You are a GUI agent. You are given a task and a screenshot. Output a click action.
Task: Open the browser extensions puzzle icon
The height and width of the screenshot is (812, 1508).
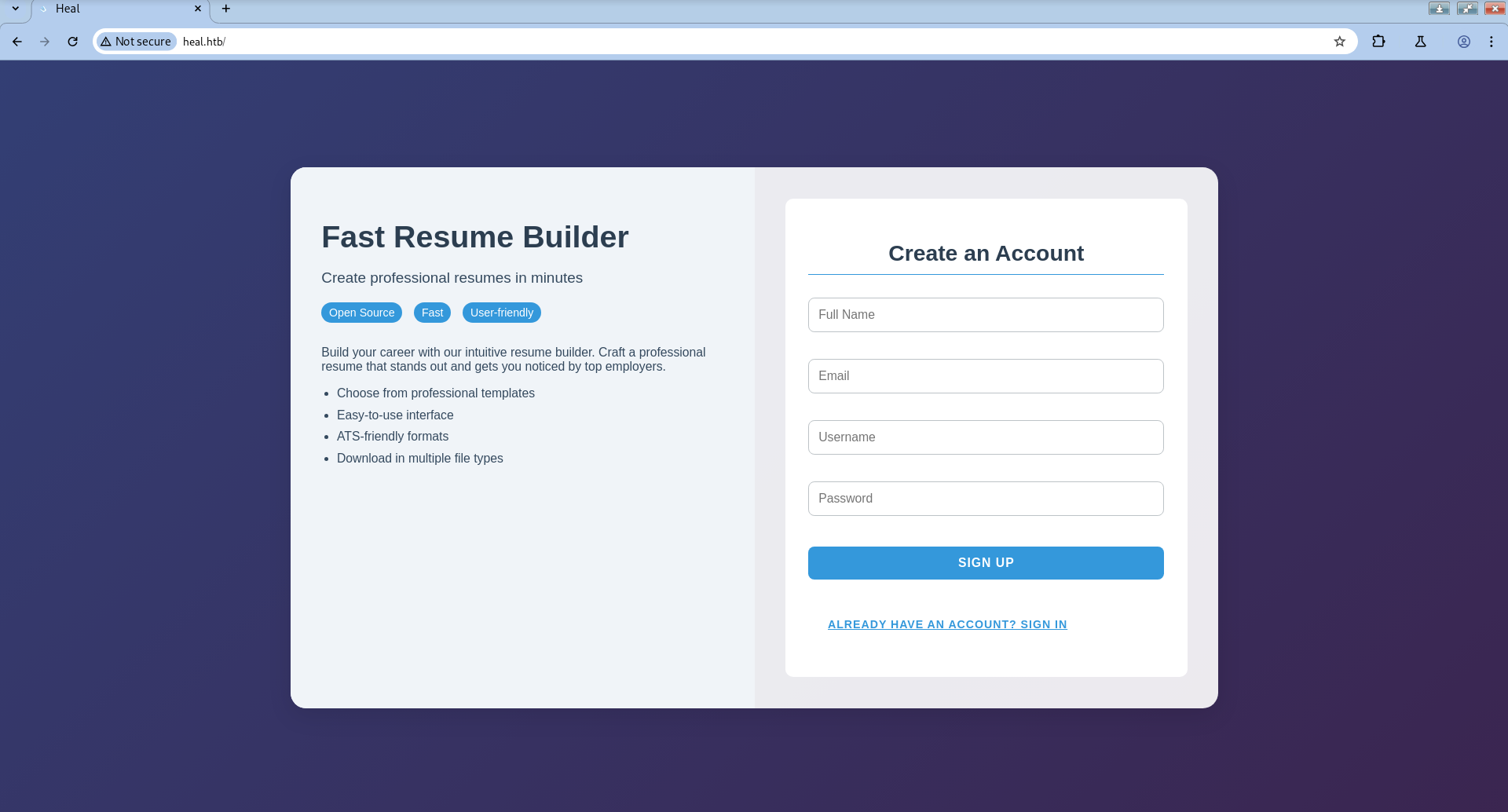point(1378,41)
